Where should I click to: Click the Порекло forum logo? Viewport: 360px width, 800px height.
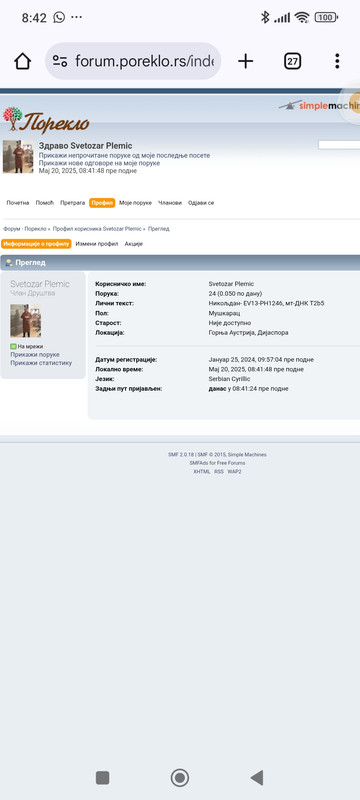pyautogui.click(x=46, y=120)
